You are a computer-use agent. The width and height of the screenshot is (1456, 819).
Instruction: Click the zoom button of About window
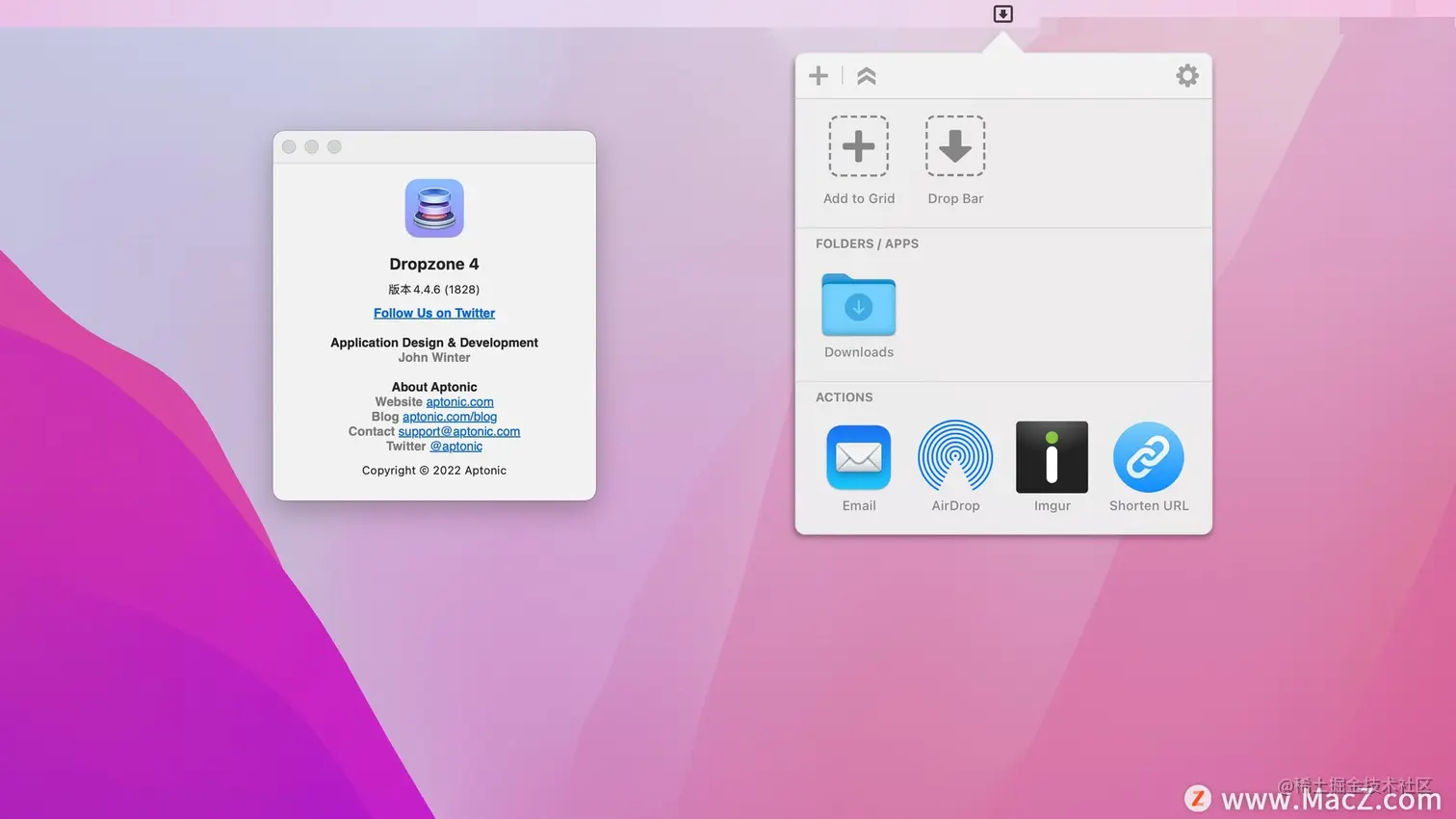[x=334, y=146]
